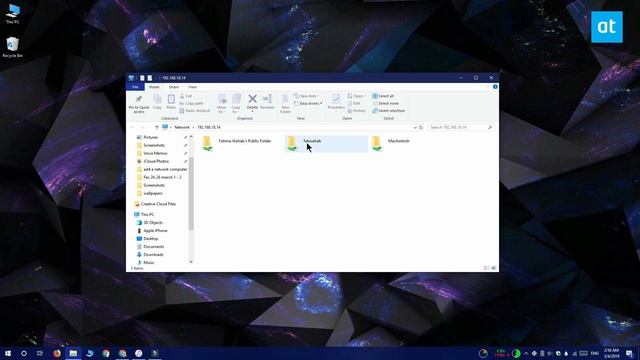Viewport: 640px width, 360px height.
Task: Click the This PC desktop icon
Action: click(13, 13)
